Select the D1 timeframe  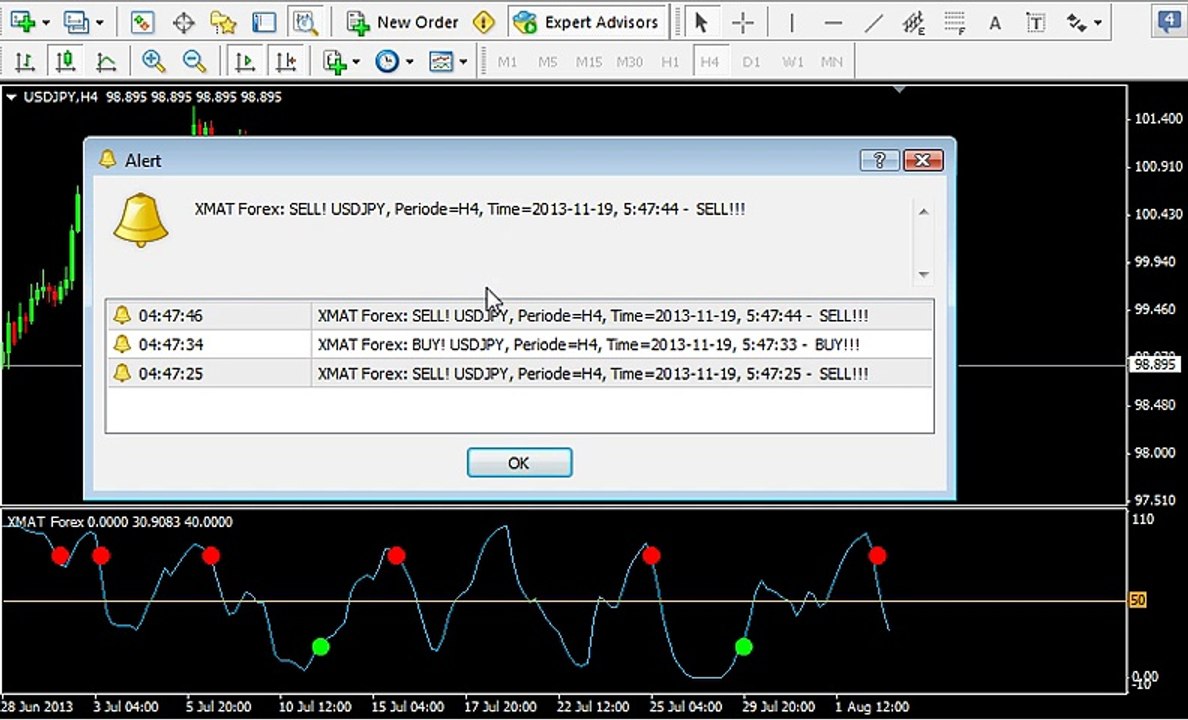coord(751,62)
